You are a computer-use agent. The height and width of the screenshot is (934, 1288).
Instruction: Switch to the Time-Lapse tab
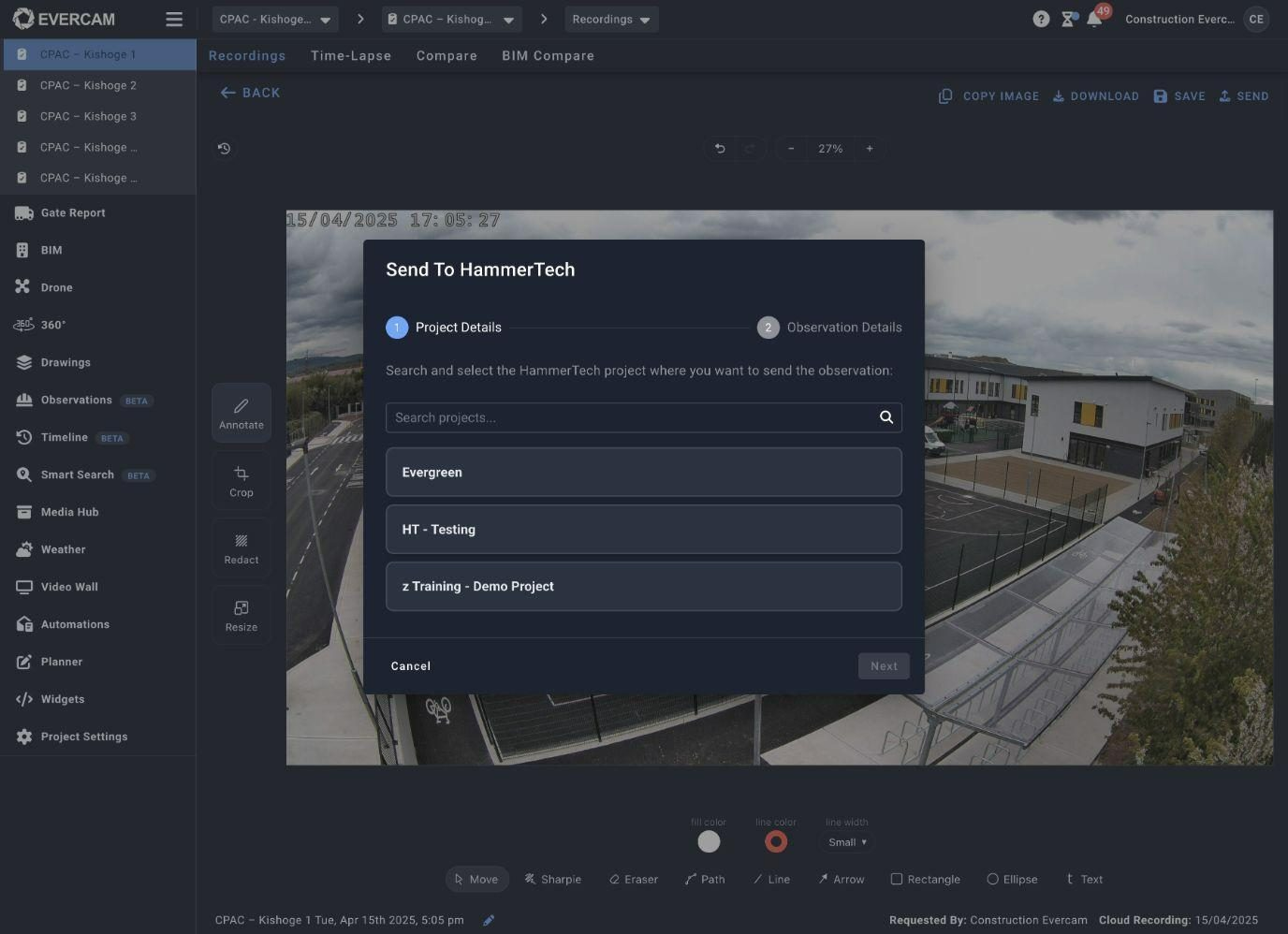tap(351, 55)
